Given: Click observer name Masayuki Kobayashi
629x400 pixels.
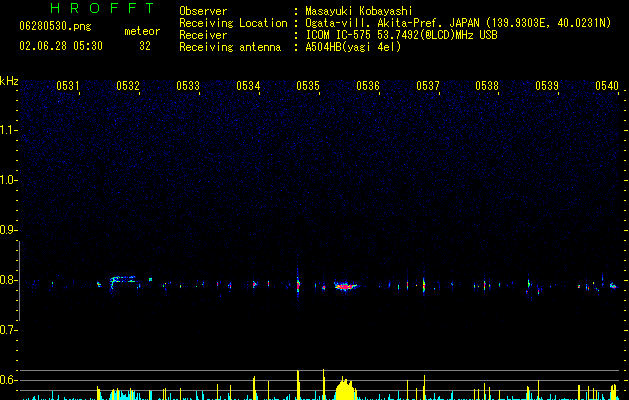Looking at the screenshot, I should (359, 11).
